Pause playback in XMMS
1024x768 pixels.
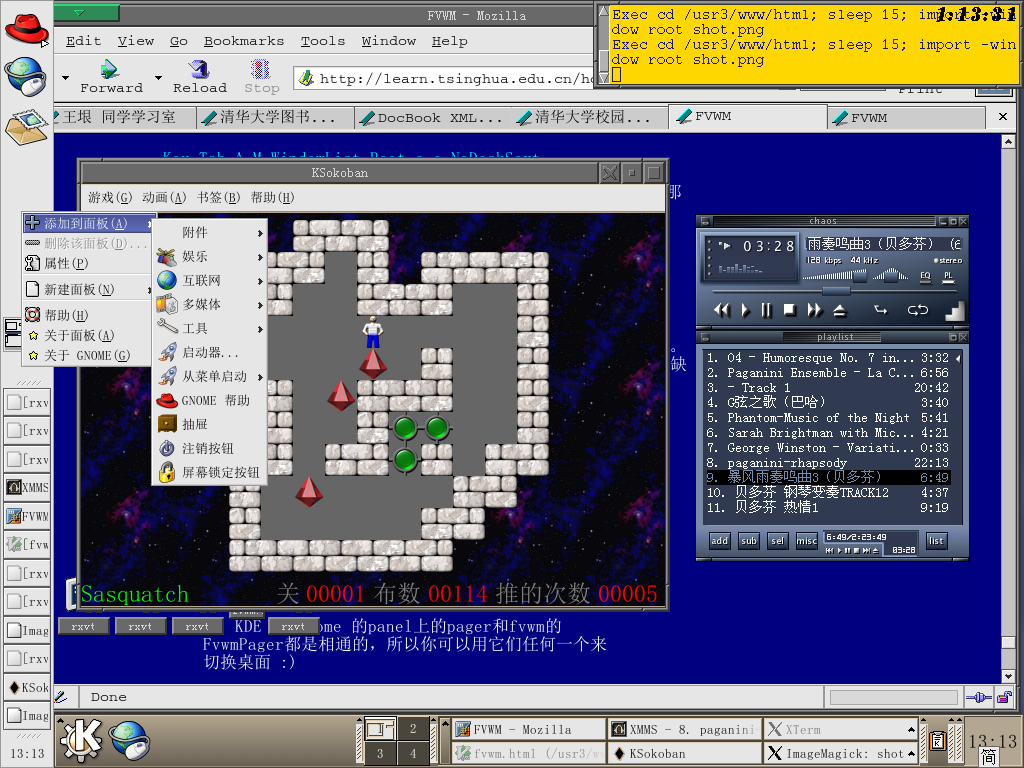point(767,311)
